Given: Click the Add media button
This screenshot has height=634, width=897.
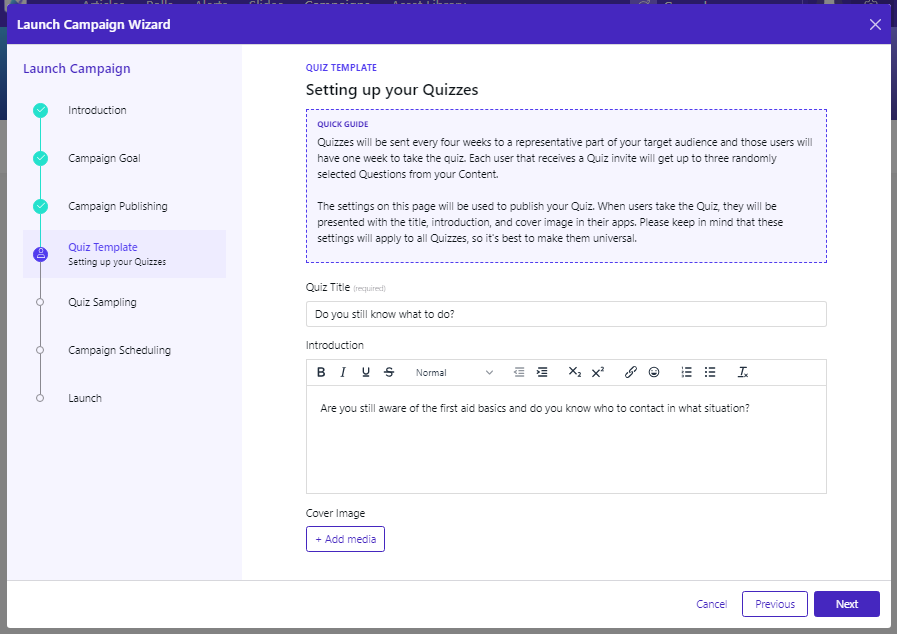Looking at the screenshot, I should pos(345,539).
